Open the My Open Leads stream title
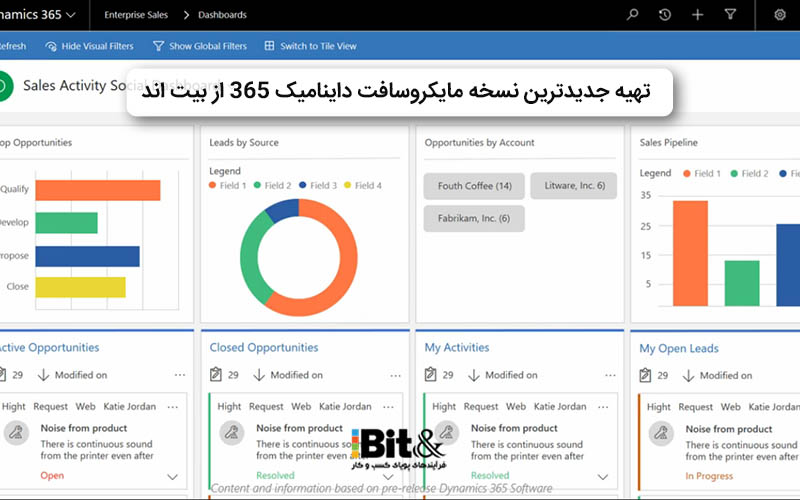Screen dimensions: 800x500 pyautogui.click(x=679, y=348)
